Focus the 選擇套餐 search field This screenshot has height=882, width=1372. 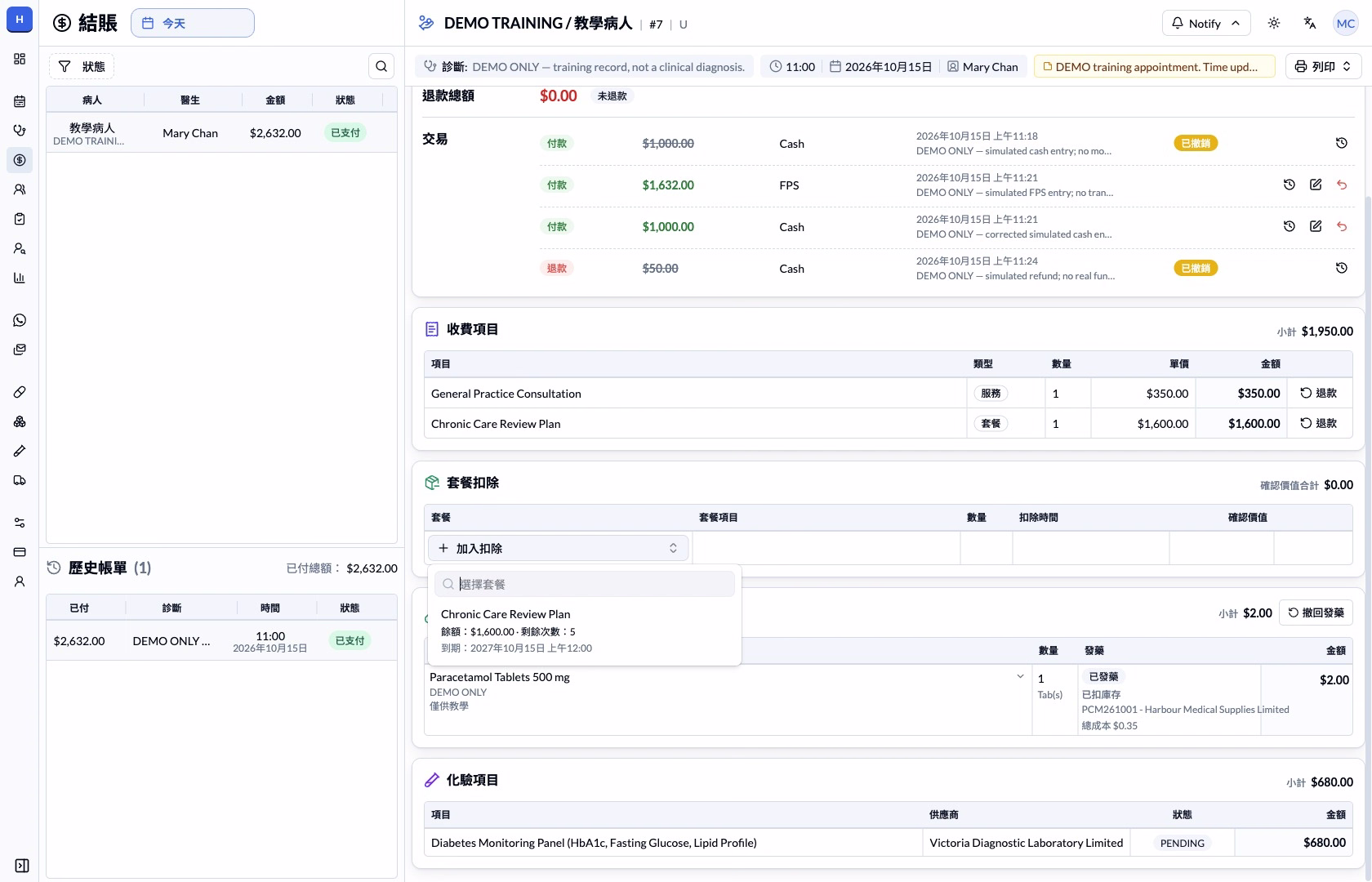pyautogui.click(x=585, y=584)
